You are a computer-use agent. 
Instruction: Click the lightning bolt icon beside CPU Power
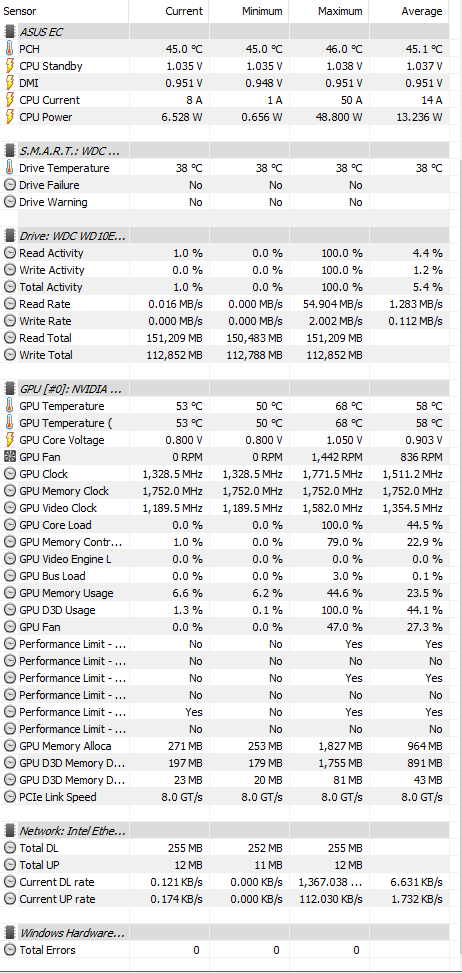[9, 117]
